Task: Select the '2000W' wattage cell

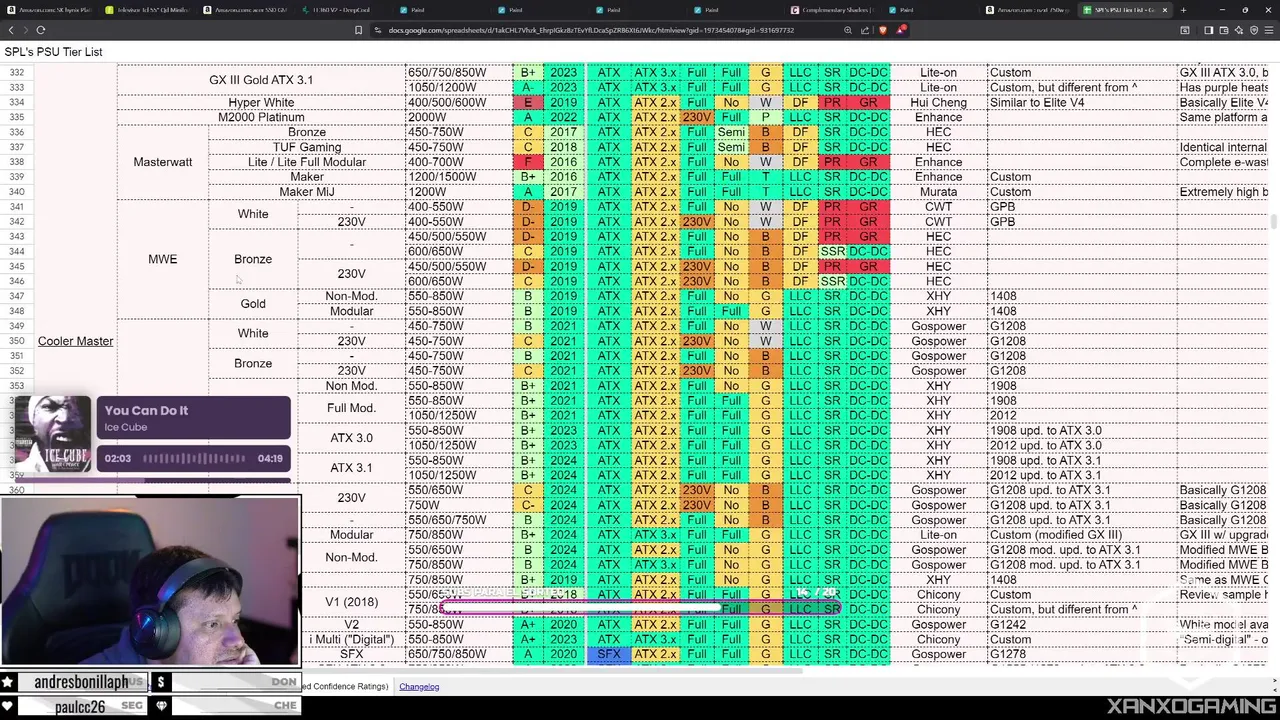Action: 458,117
